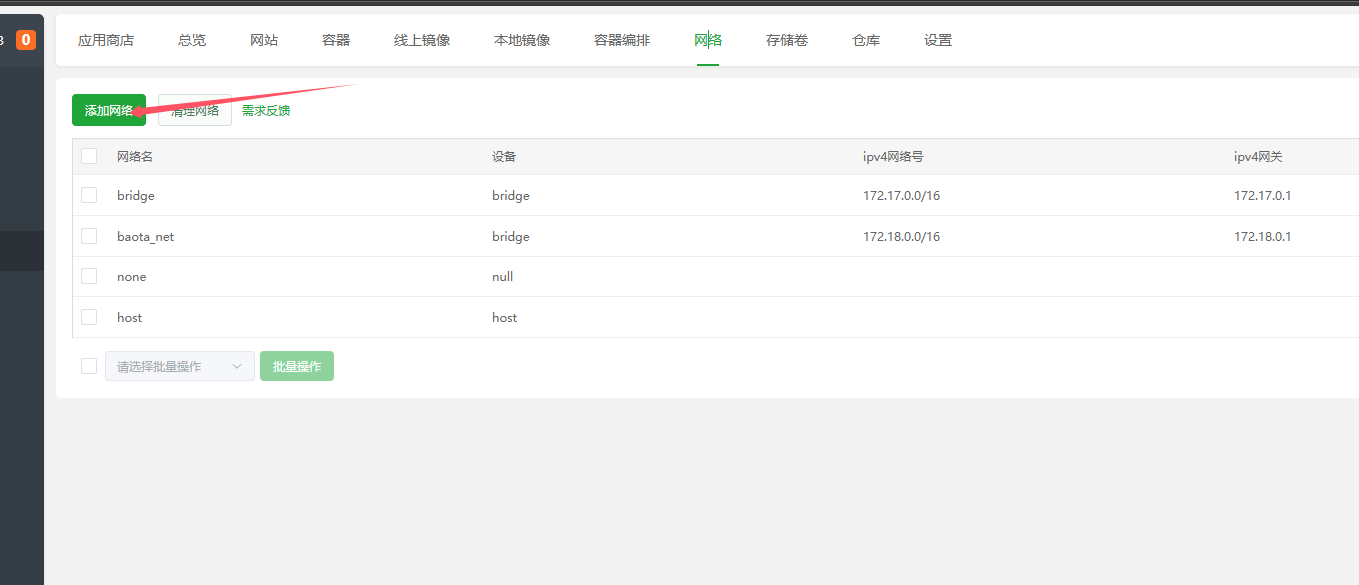This screenshot has width=1359, height=585.
Task: Click the 172.18.0.1 gateway cell
Action: point(1263,237)
